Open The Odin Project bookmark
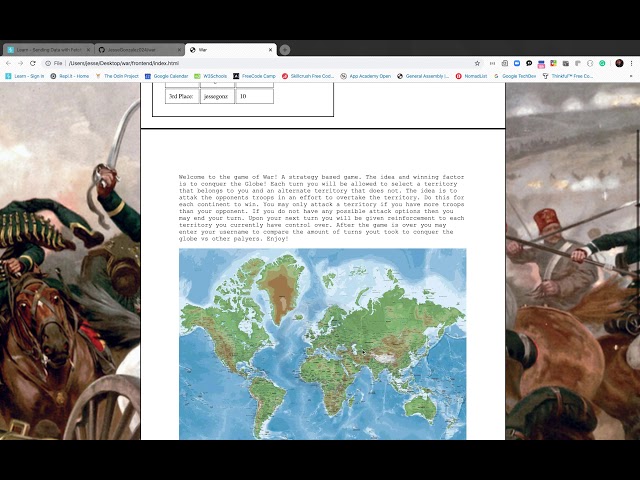The width and height of the screenshot is (640, 480). (117, 76)
